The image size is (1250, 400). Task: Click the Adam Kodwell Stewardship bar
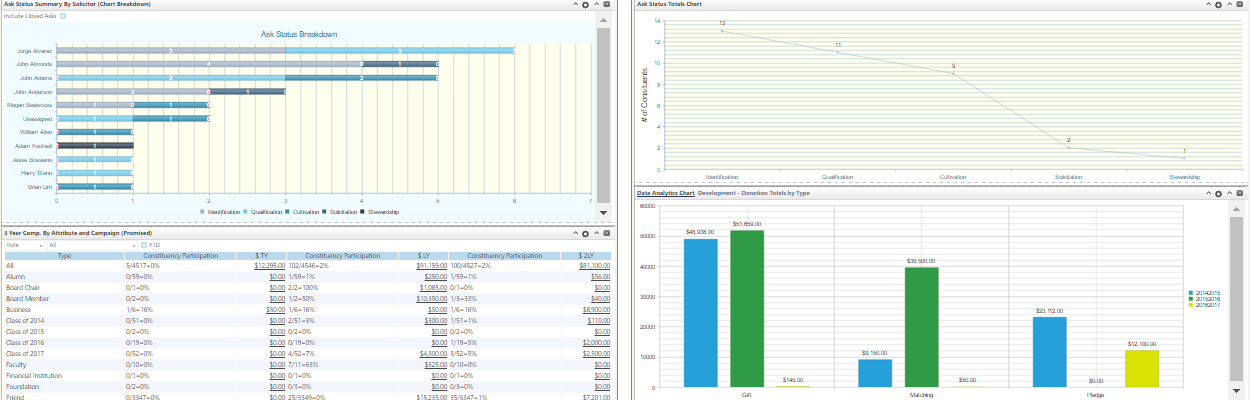click(x=95, y=146)
